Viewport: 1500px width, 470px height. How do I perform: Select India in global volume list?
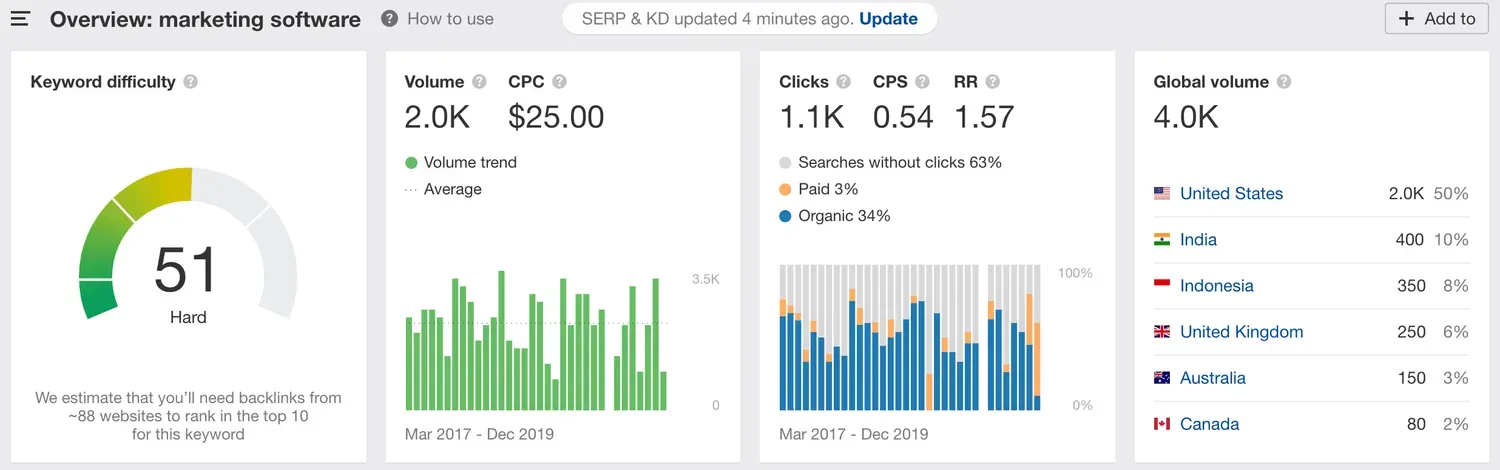coord(1198,240)
